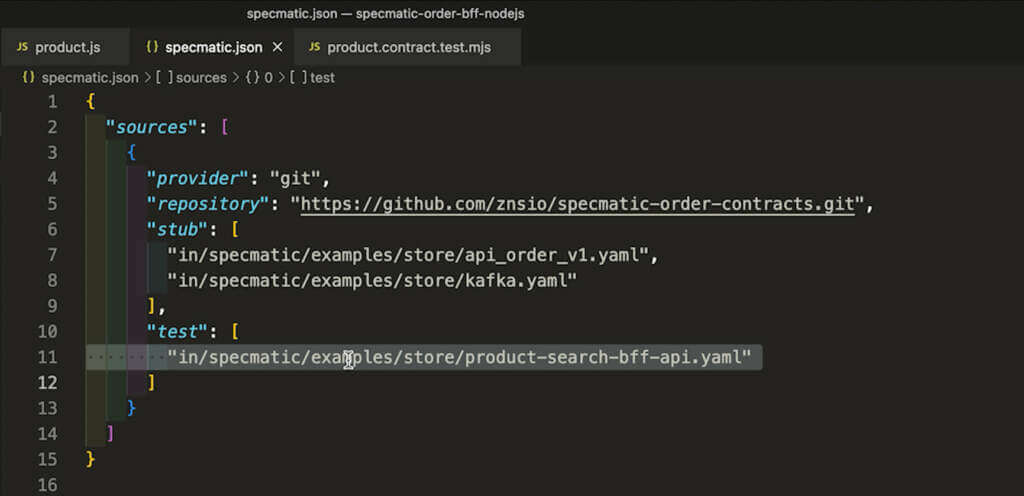Click the JSON file icon in breadcrumbs
The height and width of the screenshot is (496, 1024).
pos(28,77)
